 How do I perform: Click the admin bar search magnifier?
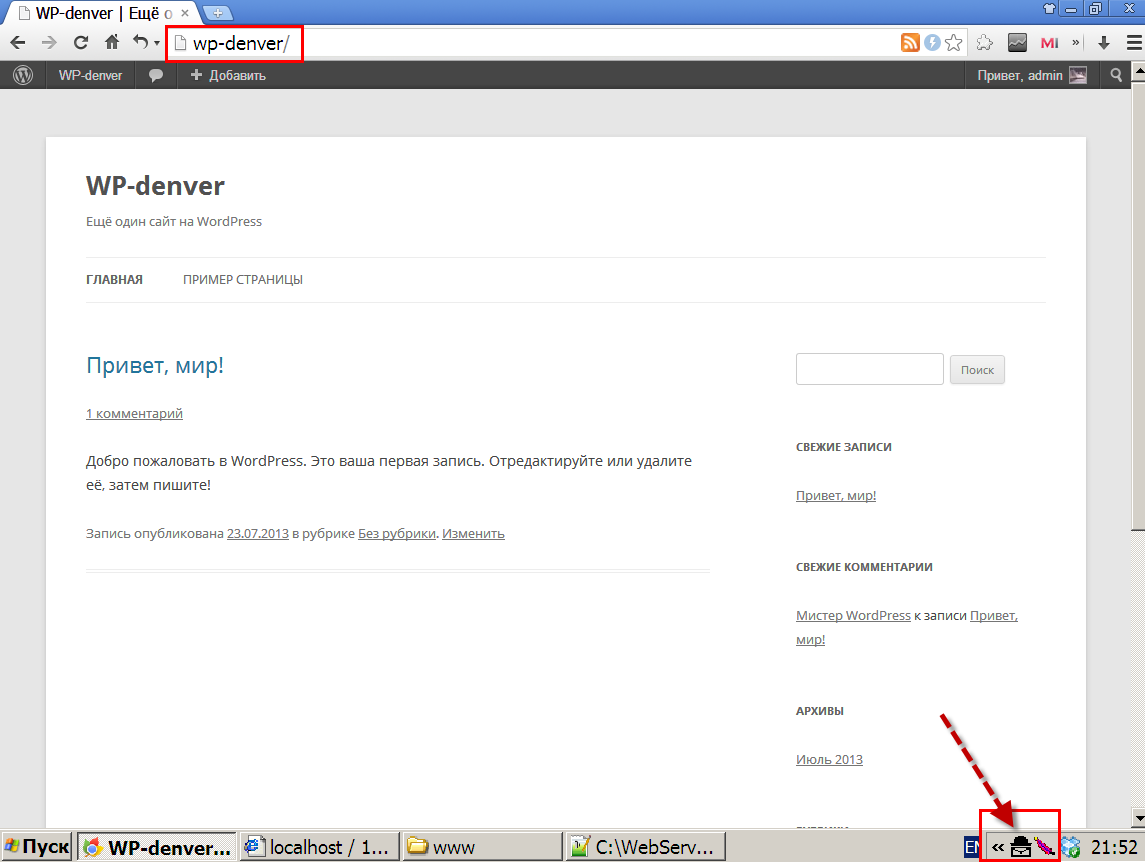point(1116,75)
